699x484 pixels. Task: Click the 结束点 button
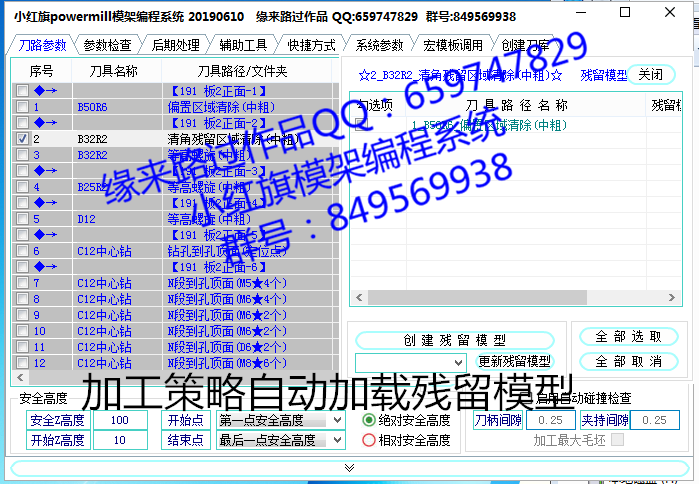[185, 440]
